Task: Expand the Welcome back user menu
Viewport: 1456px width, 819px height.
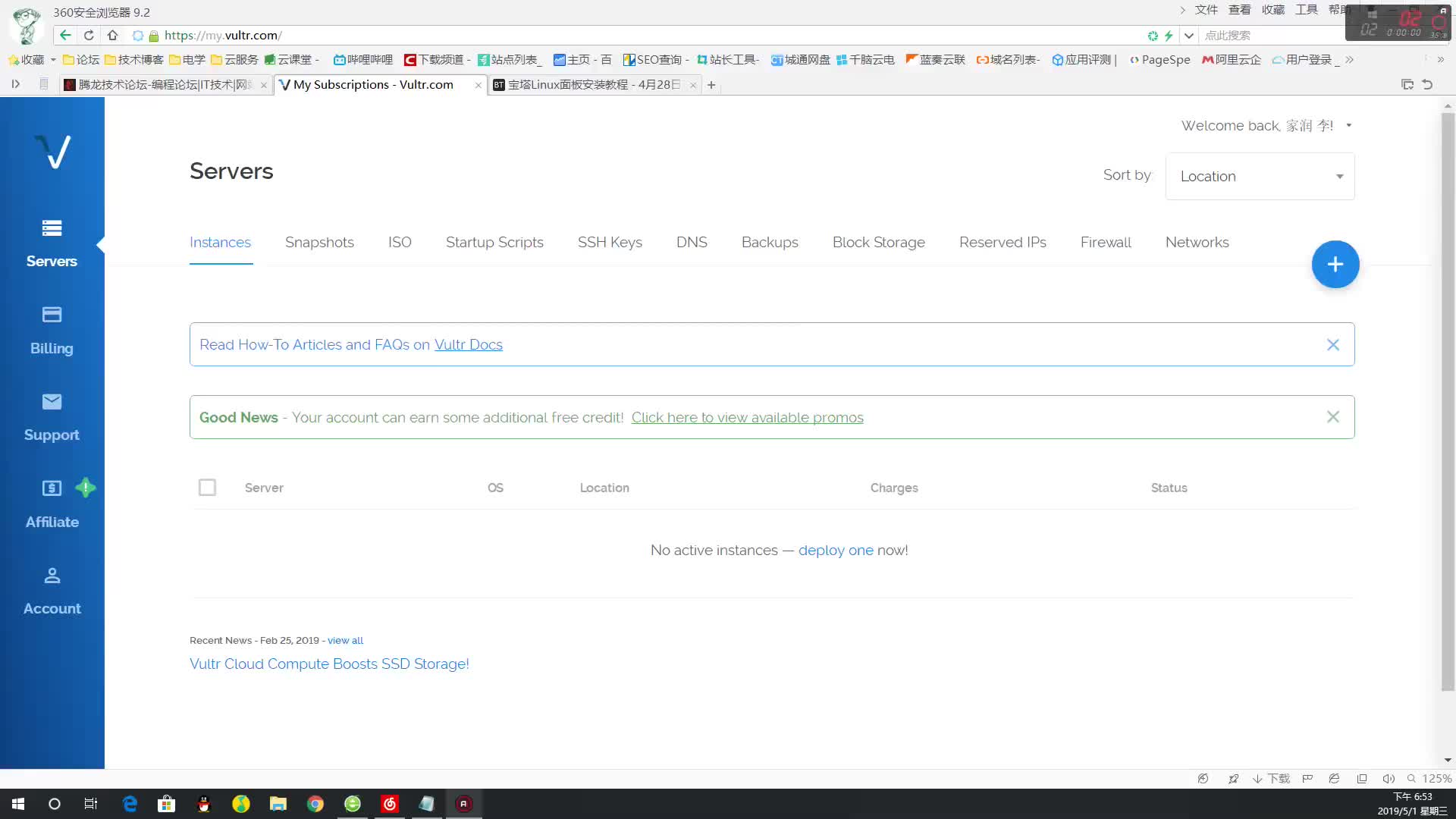Action: (x=1266, y=126)
